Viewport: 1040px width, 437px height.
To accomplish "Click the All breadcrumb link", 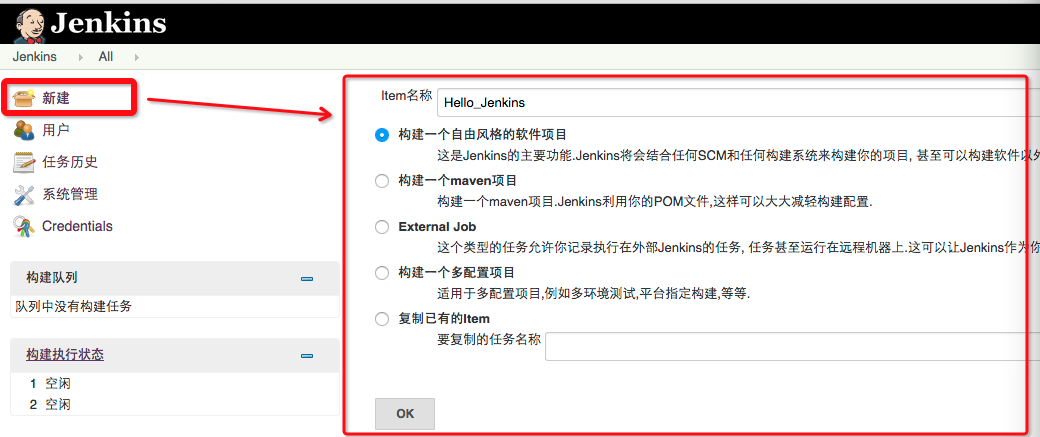I will [x=105, y=57].
